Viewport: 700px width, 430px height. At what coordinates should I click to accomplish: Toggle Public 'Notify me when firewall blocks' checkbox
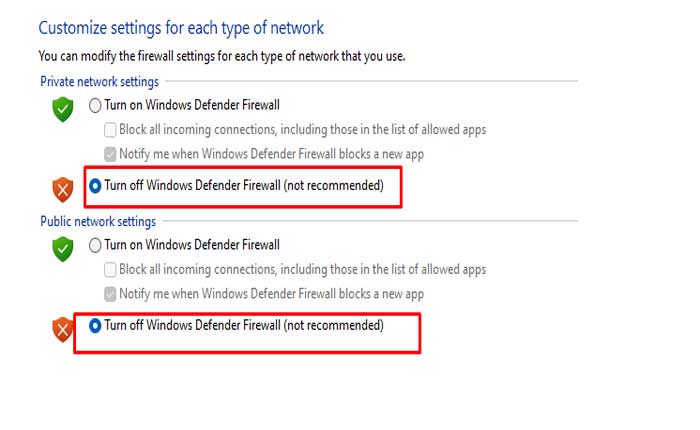pos(110,294)
